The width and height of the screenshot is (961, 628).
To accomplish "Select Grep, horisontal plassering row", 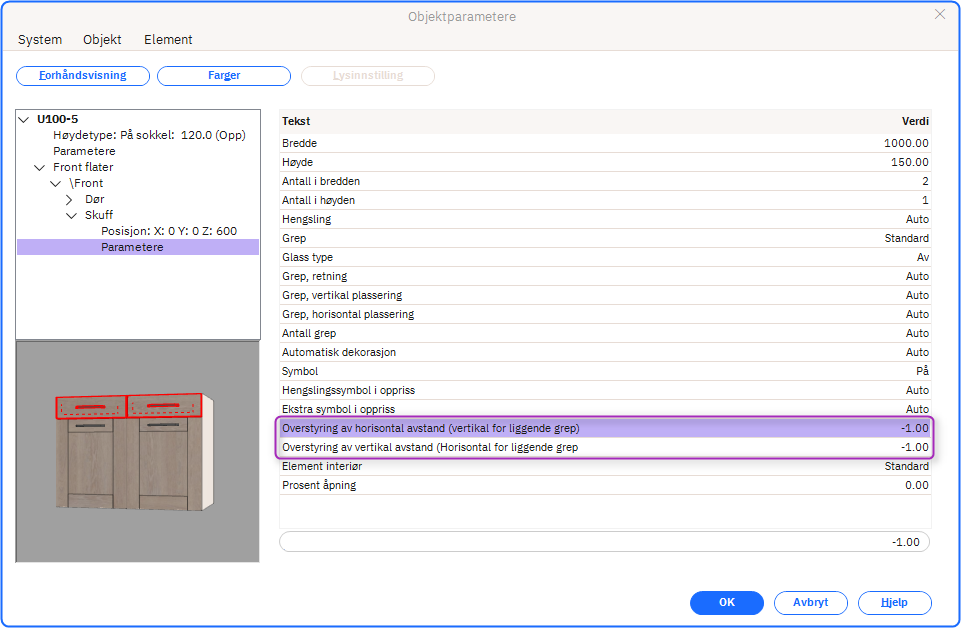I will [605, 314].
